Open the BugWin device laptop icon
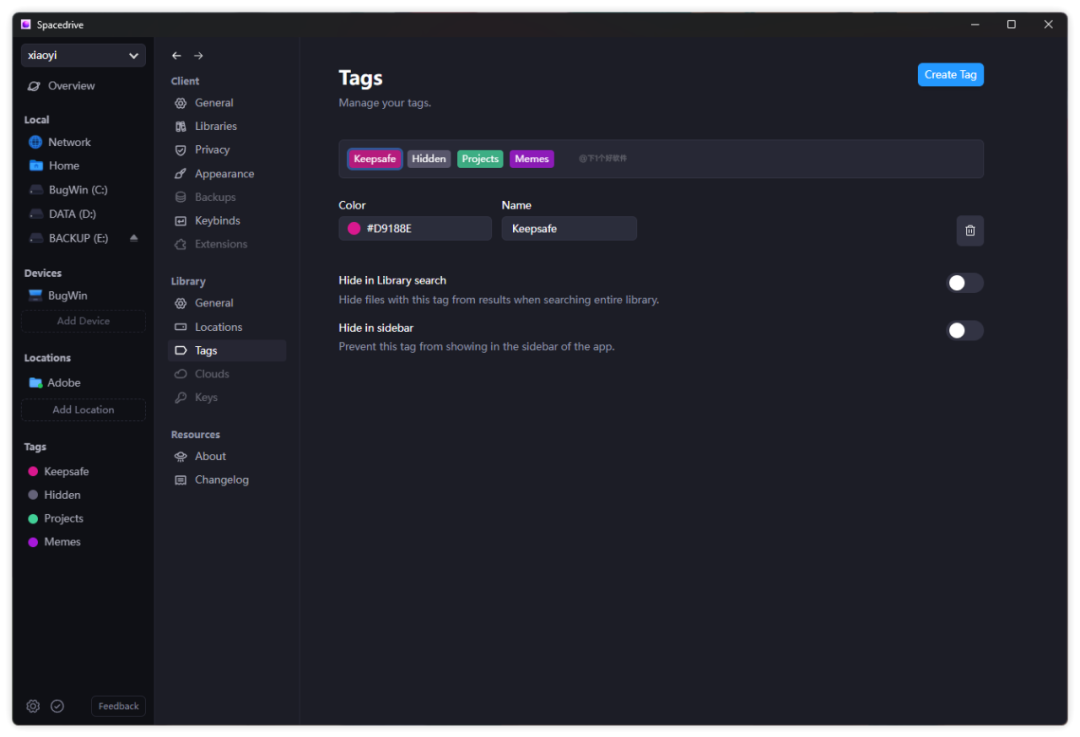The width and height of the screenshot is (1080, 737). (35, 295)
